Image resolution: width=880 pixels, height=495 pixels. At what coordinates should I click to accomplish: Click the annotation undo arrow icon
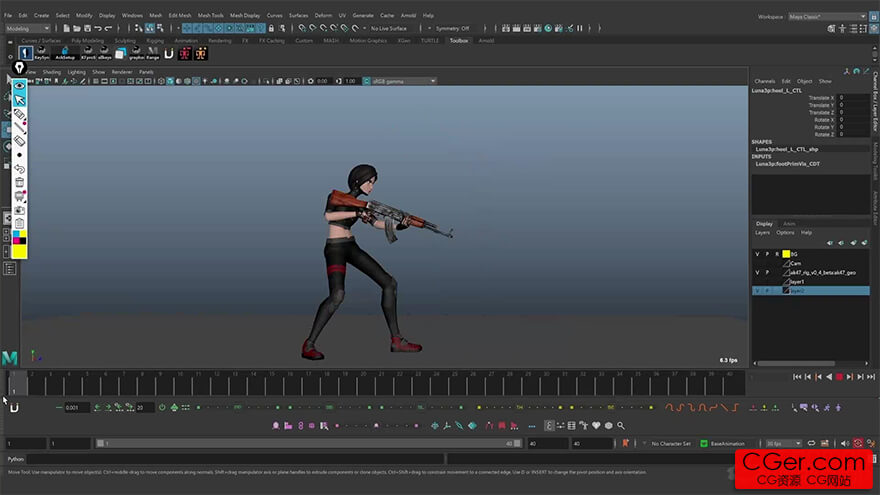[x=20, y=168]
